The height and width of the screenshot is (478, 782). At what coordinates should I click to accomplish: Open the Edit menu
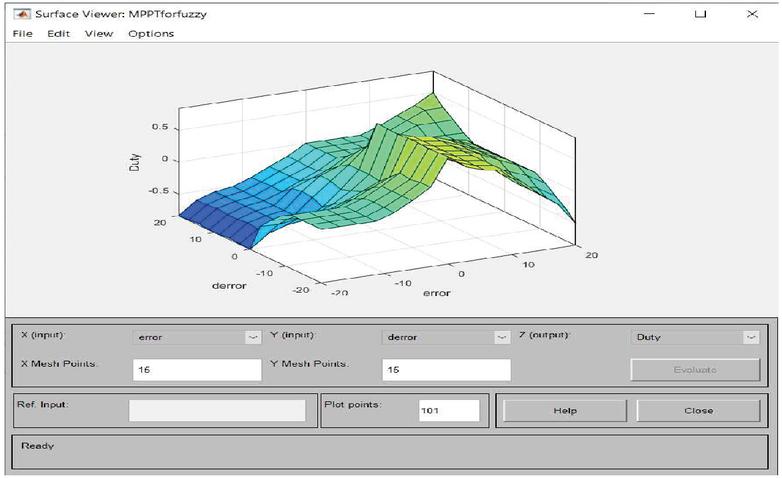[58, 33]
